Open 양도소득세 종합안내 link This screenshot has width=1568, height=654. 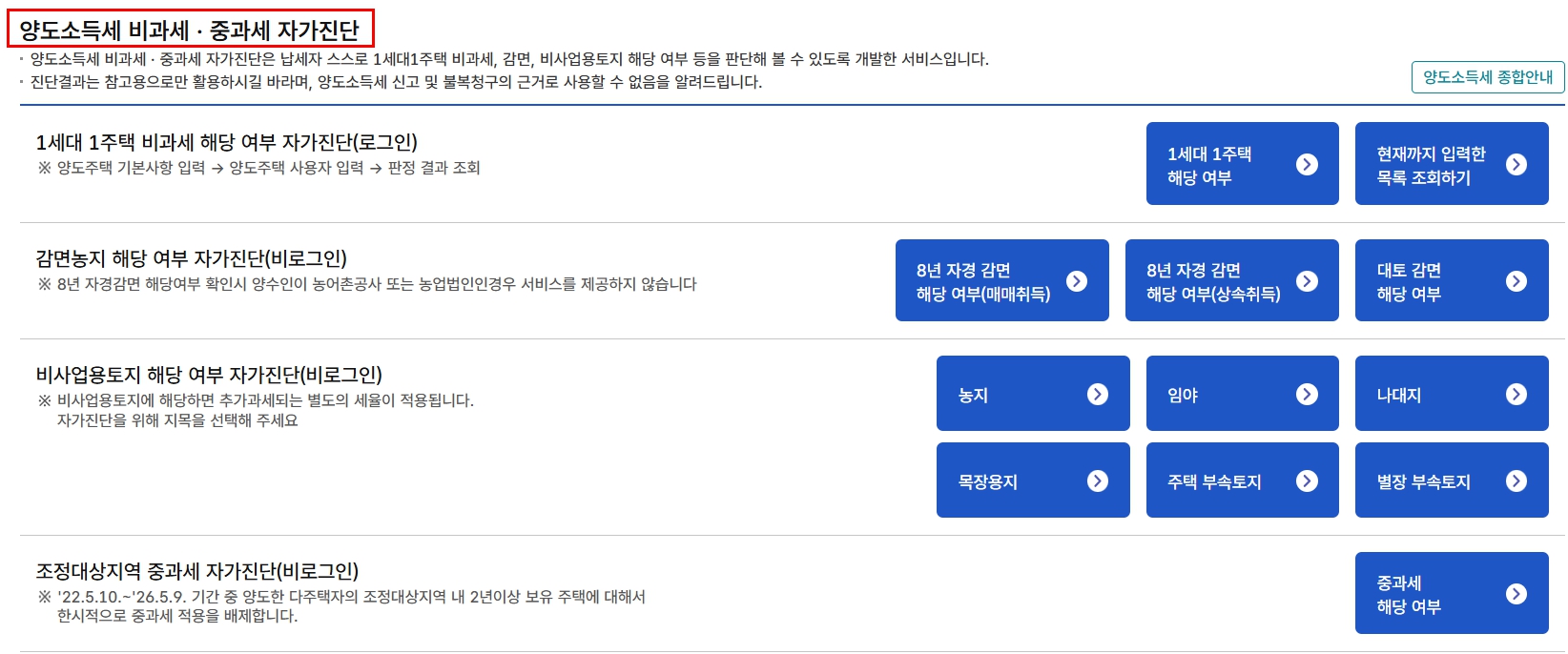[1488, 77]
